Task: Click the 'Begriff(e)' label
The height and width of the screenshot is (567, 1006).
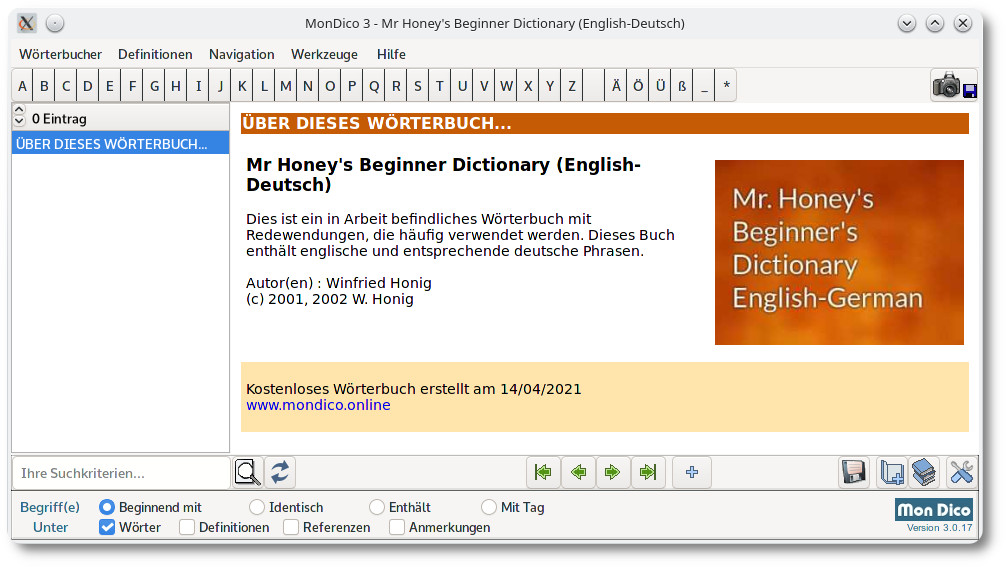Action: click(50, 507)
